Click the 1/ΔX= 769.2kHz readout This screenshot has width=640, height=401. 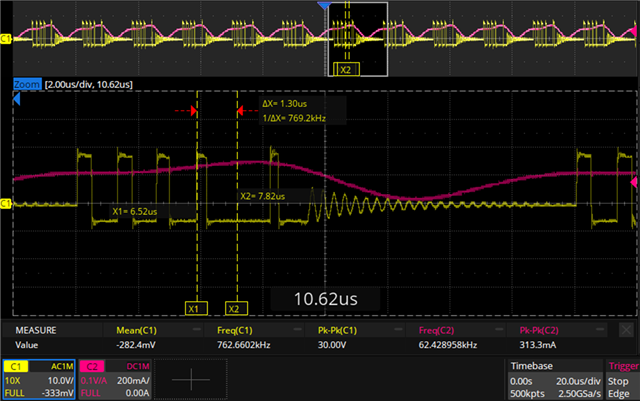294,118
